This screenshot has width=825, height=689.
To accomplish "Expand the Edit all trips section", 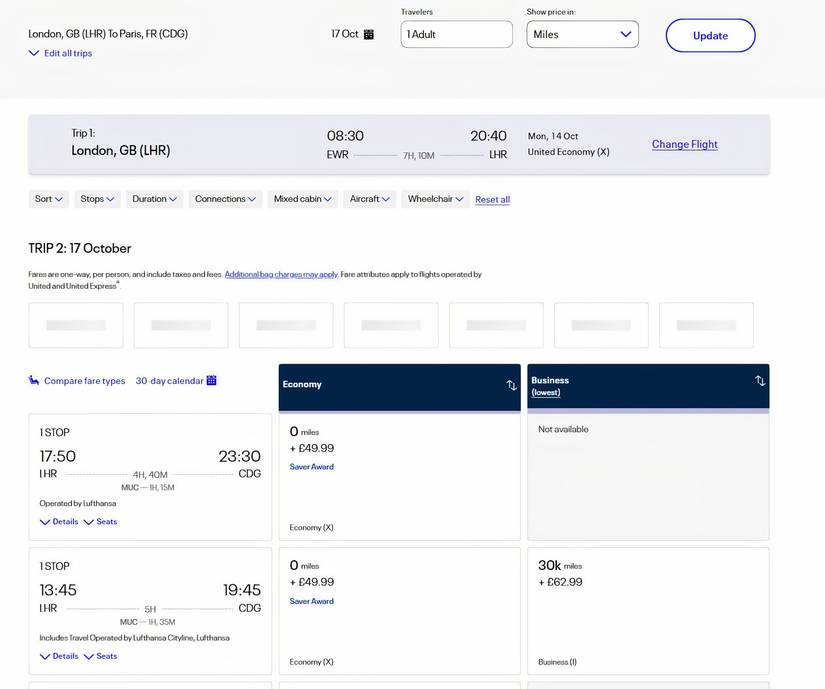I will [x=62, y=52].
